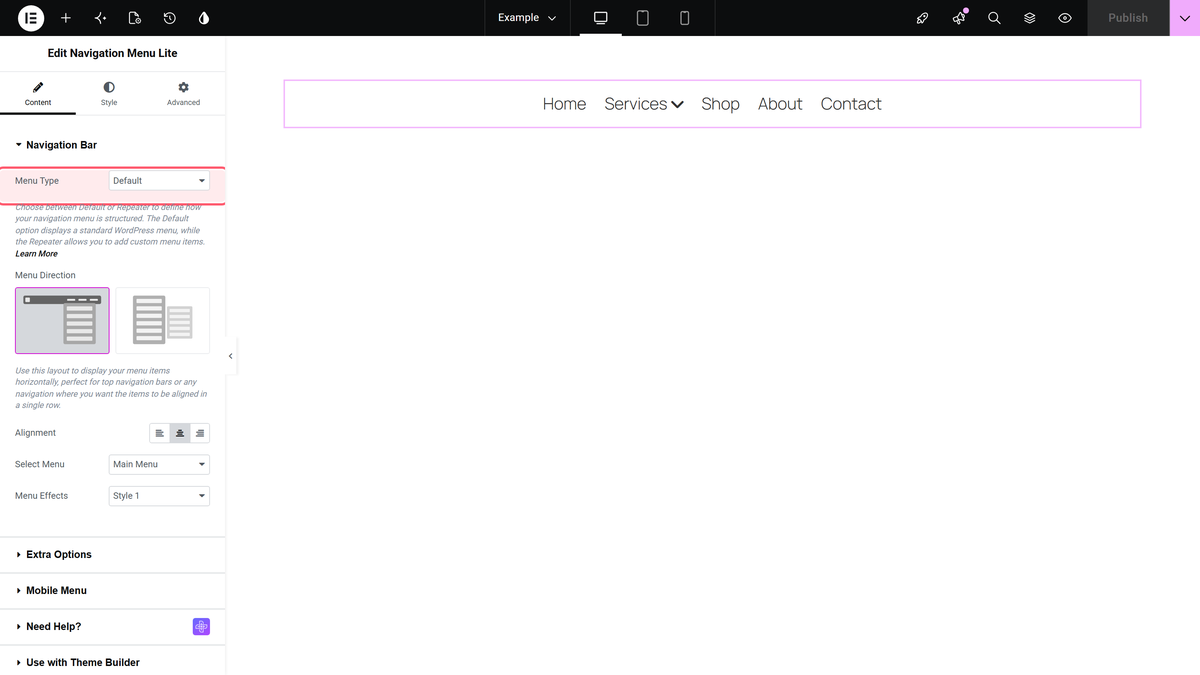Expand the Extra Options section
The image size is (1200, 675).
click(x=112, y=555)
